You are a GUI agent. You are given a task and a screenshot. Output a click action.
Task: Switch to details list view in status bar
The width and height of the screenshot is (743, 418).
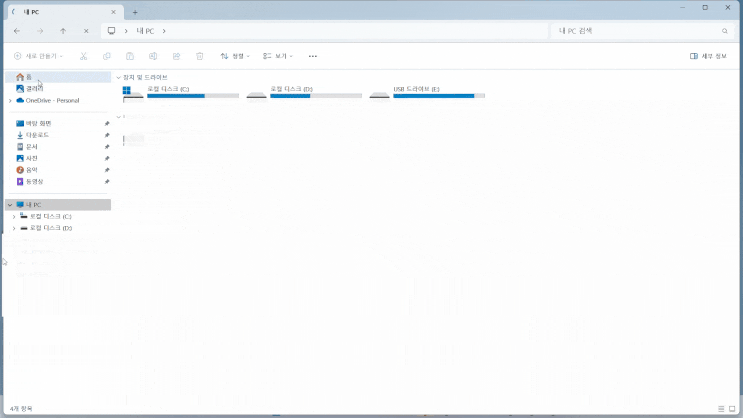[x=721, y=409]
